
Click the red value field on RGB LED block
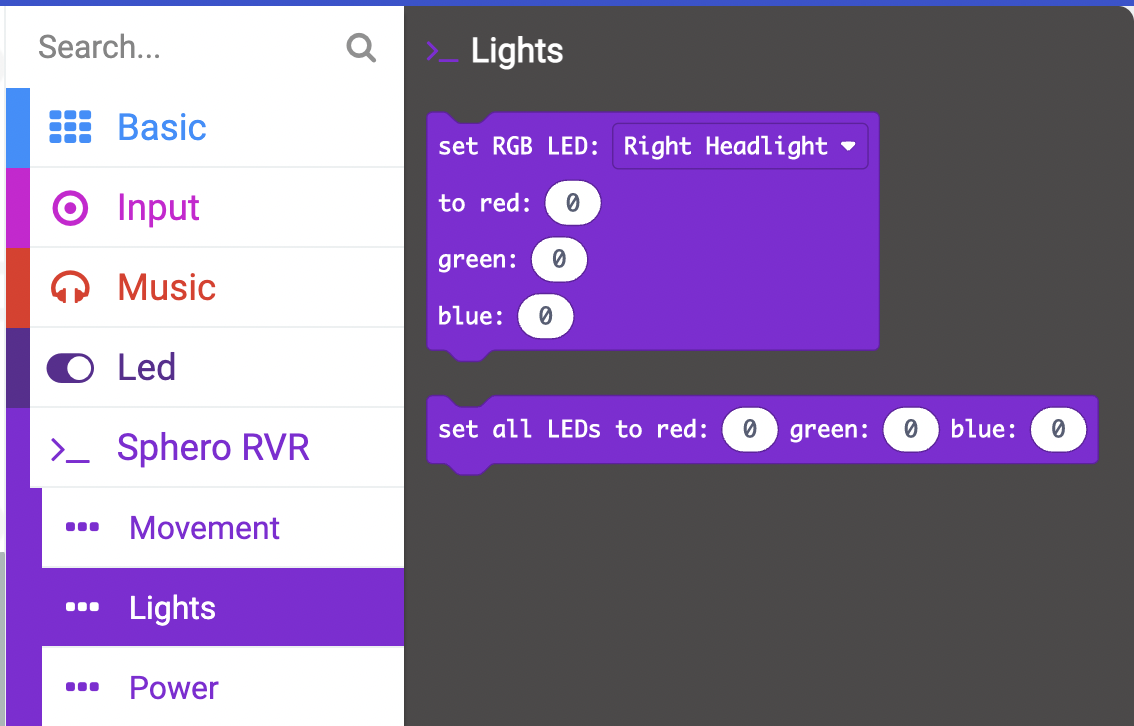pyautogui.click(x=572, y=202)
